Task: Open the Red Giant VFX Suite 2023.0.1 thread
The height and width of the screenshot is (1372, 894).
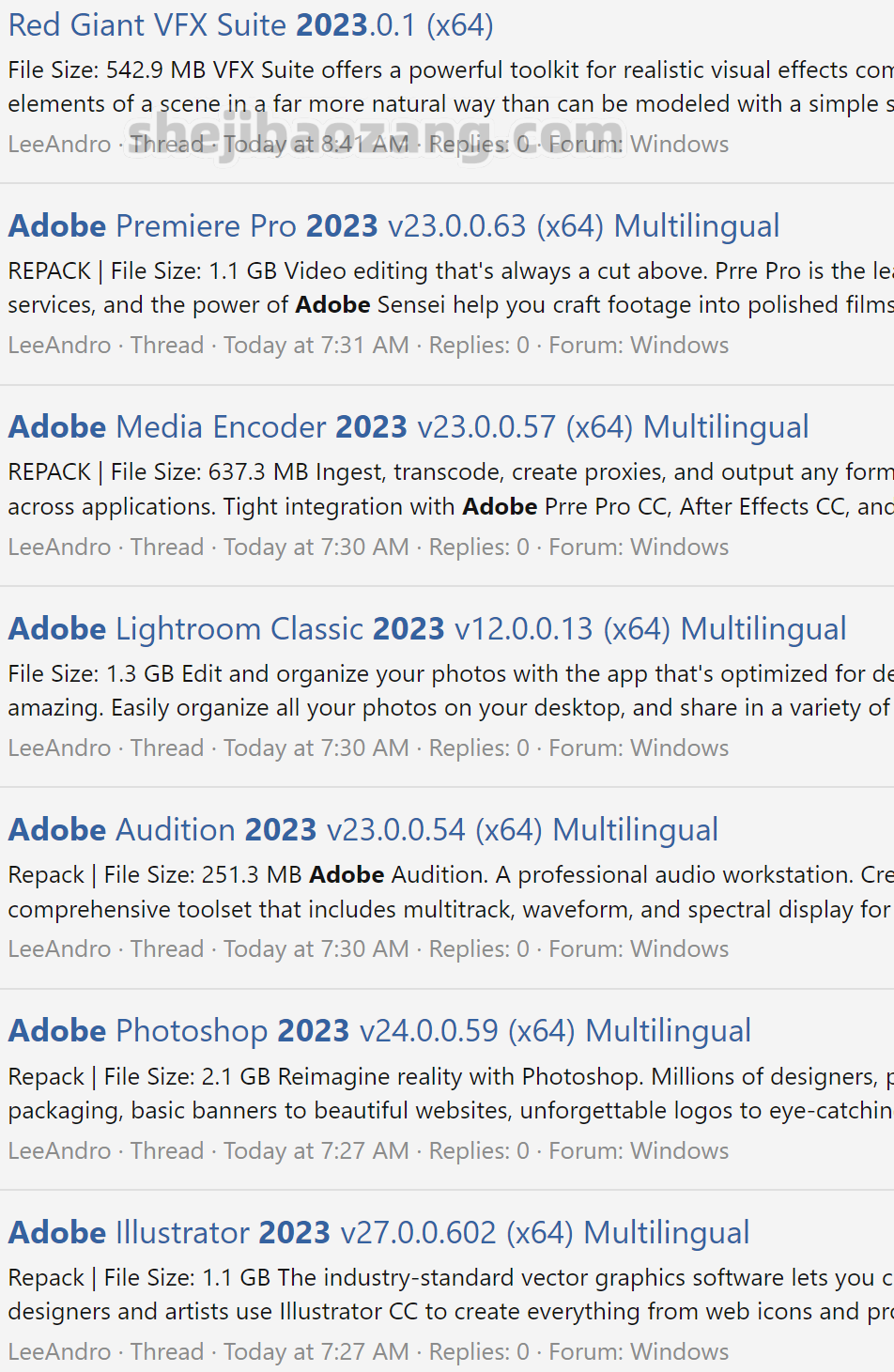Action: click(x=251, y=25)
